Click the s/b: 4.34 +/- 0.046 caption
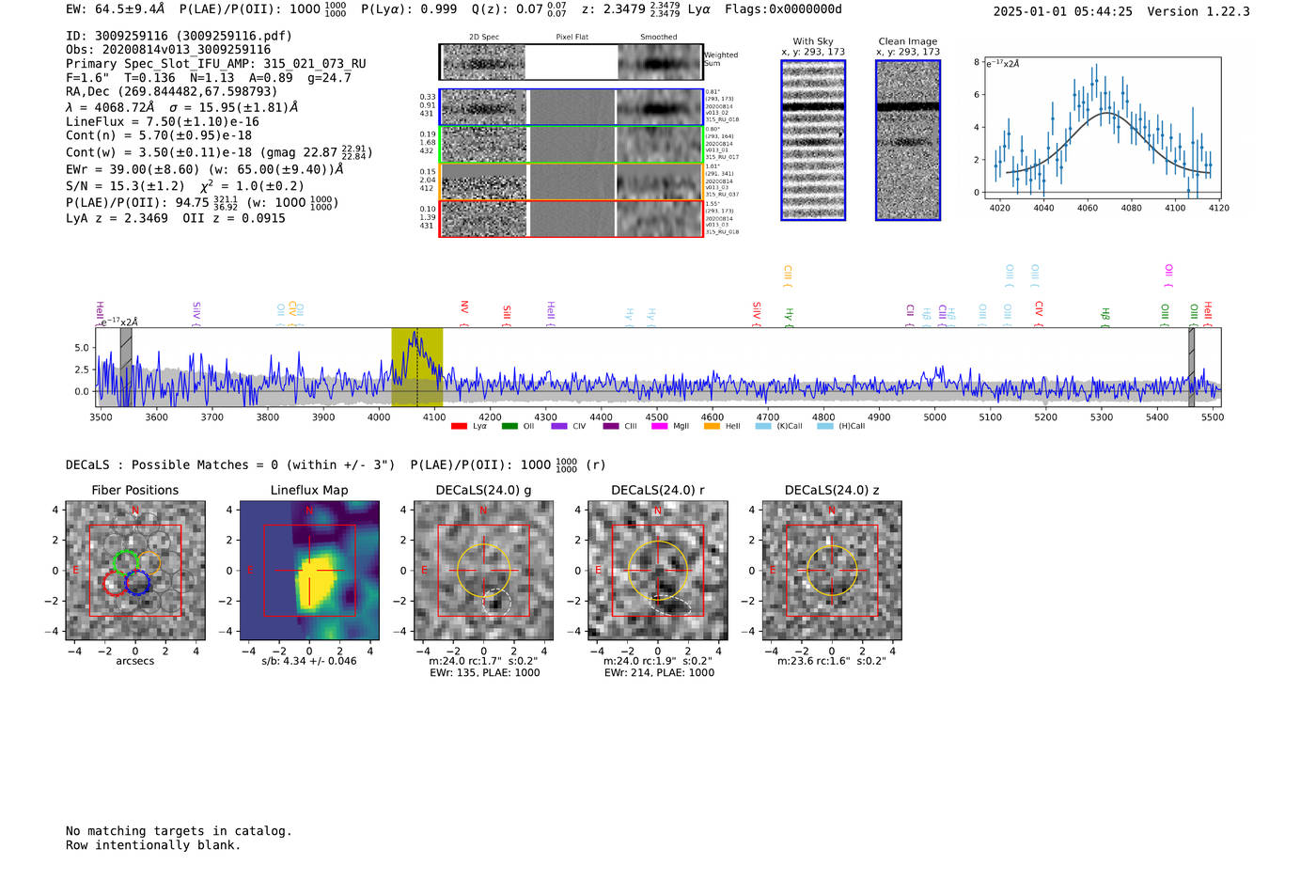 point(309,661)
